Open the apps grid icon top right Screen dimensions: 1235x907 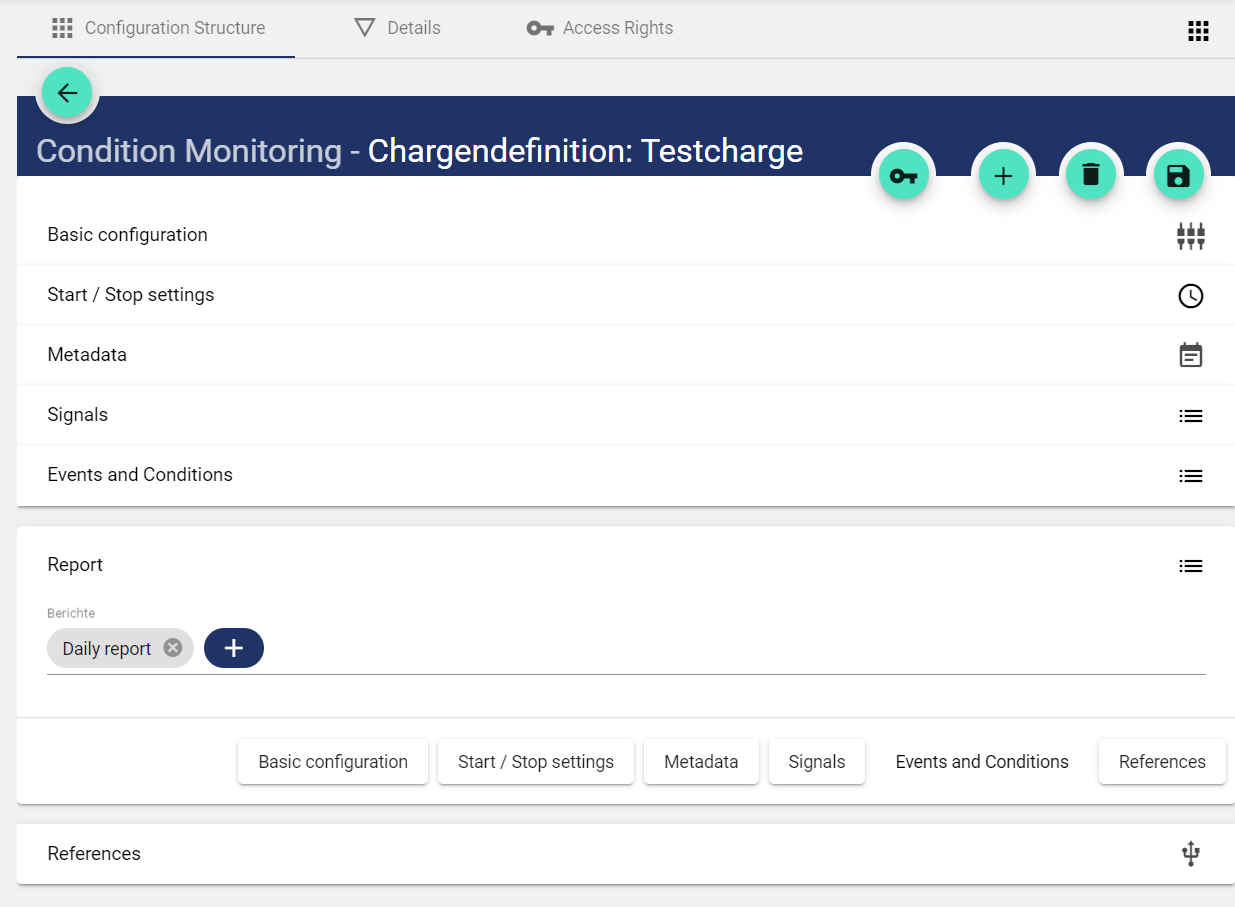tap(1198, 31)
